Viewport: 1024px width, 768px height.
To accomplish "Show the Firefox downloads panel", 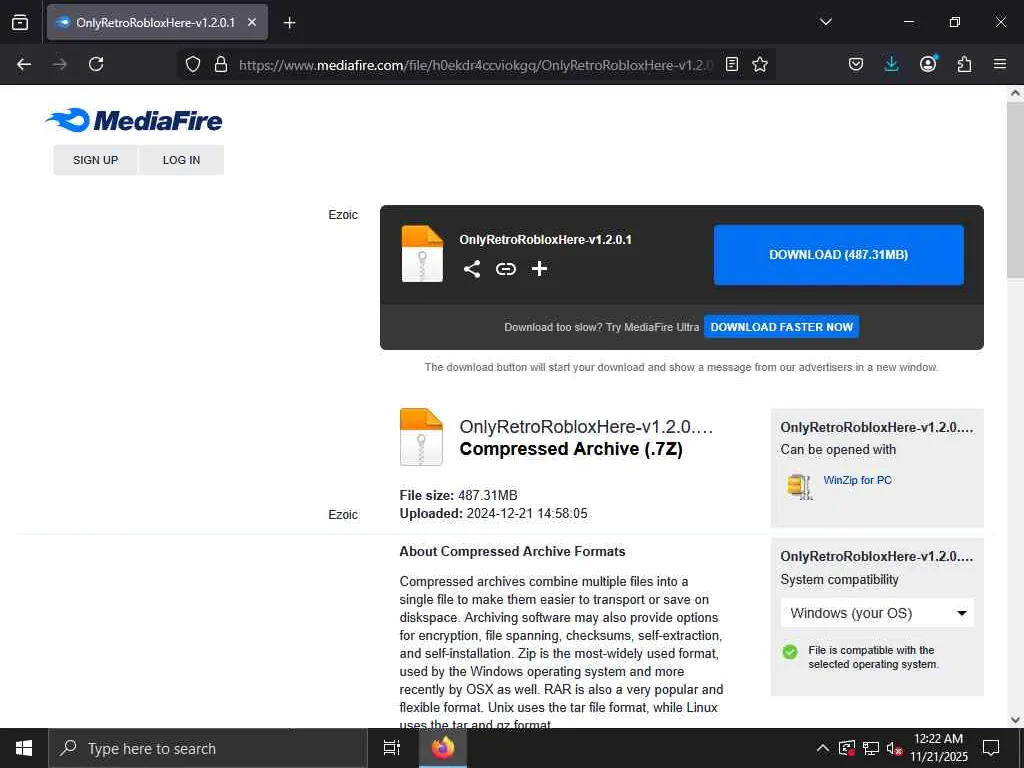I will [891, 64].
